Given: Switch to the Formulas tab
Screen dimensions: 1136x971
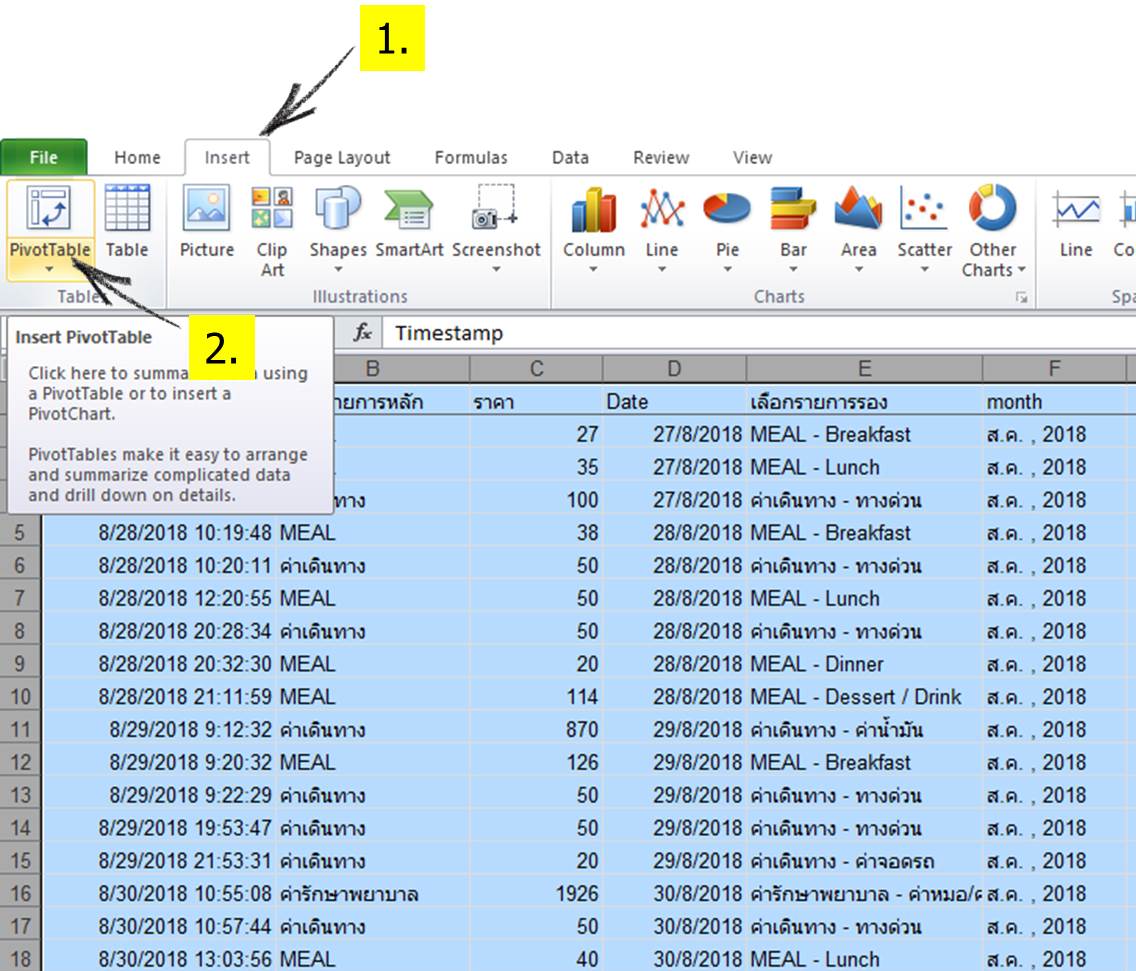Looking at the screenshot, I should pos(471,157).
